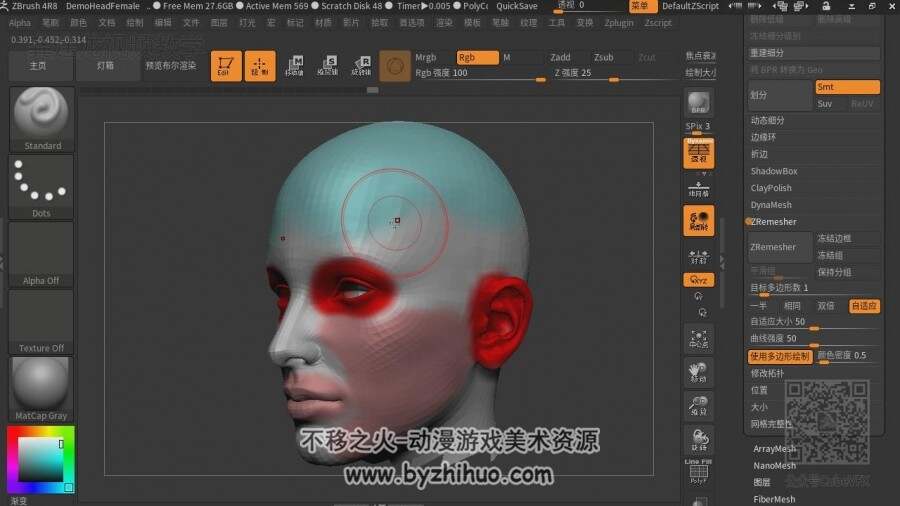Open the Zplugin menu
This screenshot has width=900, height=506.
click(x=619, y=23)
